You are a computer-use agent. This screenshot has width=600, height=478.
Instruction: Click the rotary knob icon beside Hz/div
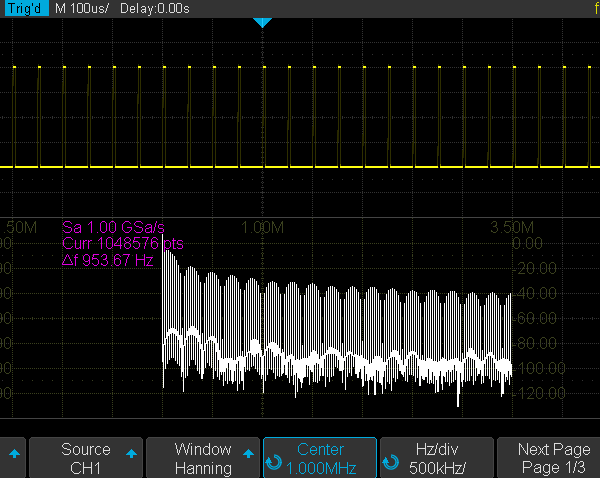point(391,465)
